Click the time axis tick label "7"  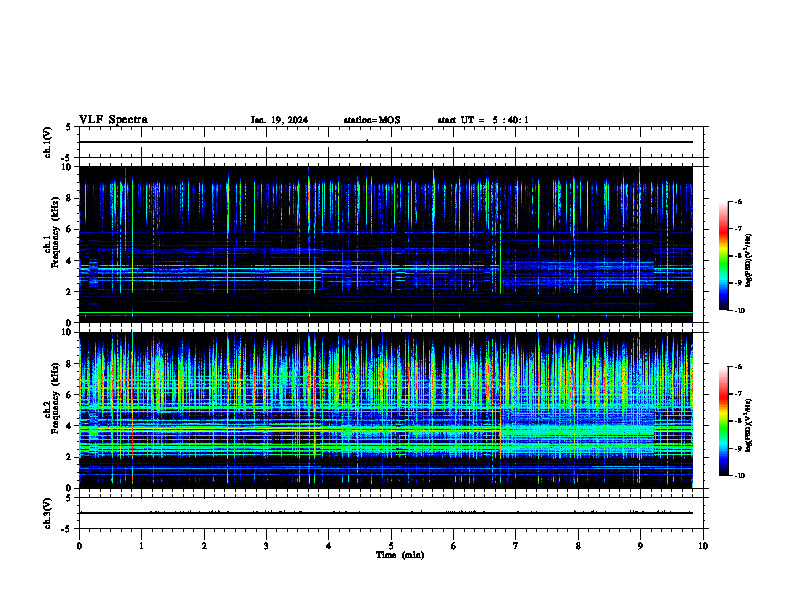pos(515,546)
